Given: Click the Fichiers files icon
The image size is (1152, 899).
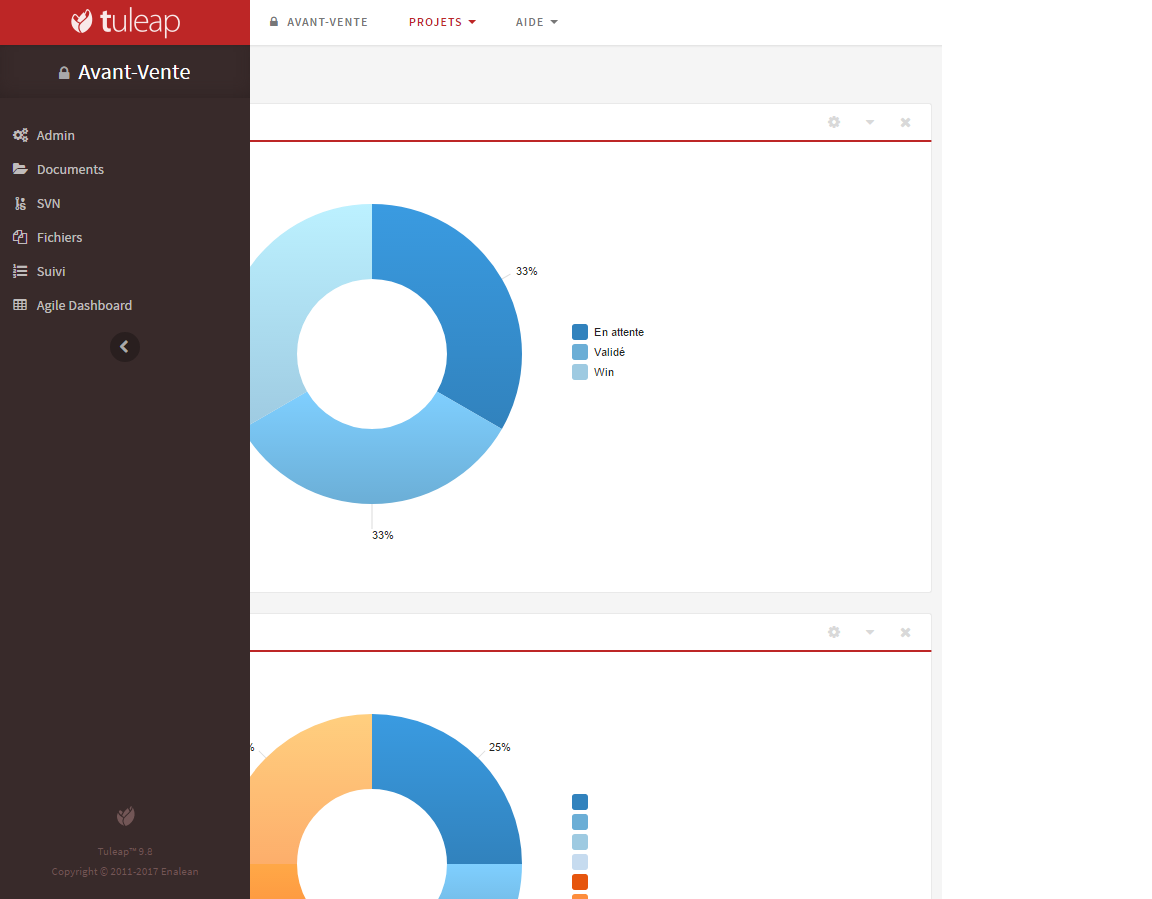Looking at the screenshot, I should pos(21,237).
